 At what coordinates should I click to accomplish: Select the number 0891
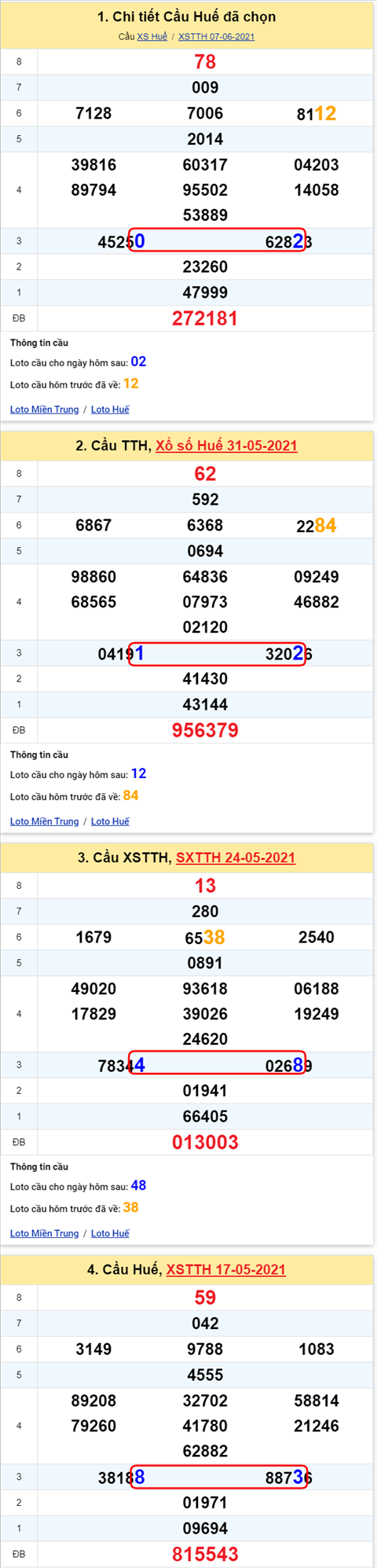205,963
